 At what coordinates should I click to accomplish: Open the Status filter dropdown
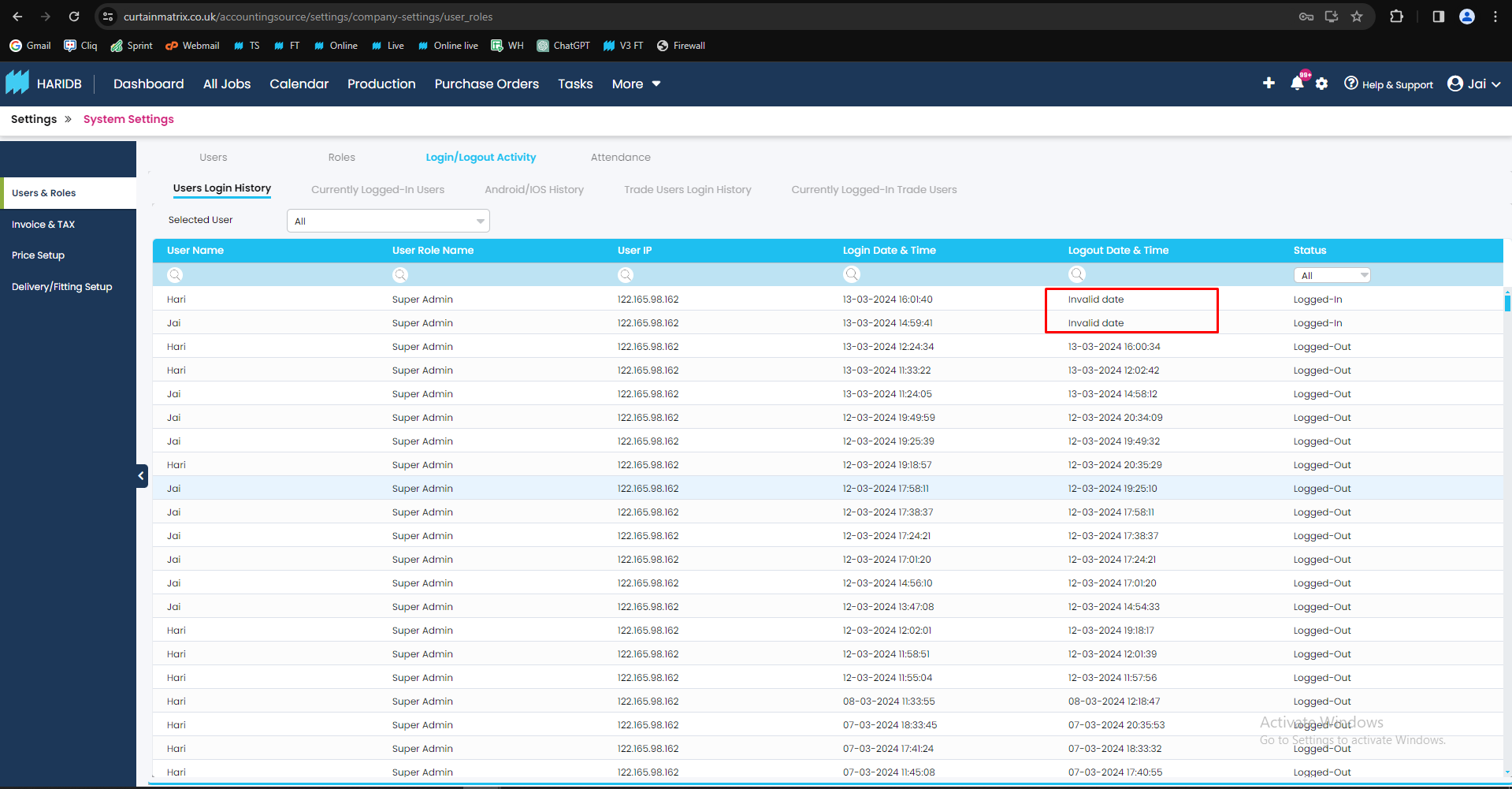coord(1332,275)
